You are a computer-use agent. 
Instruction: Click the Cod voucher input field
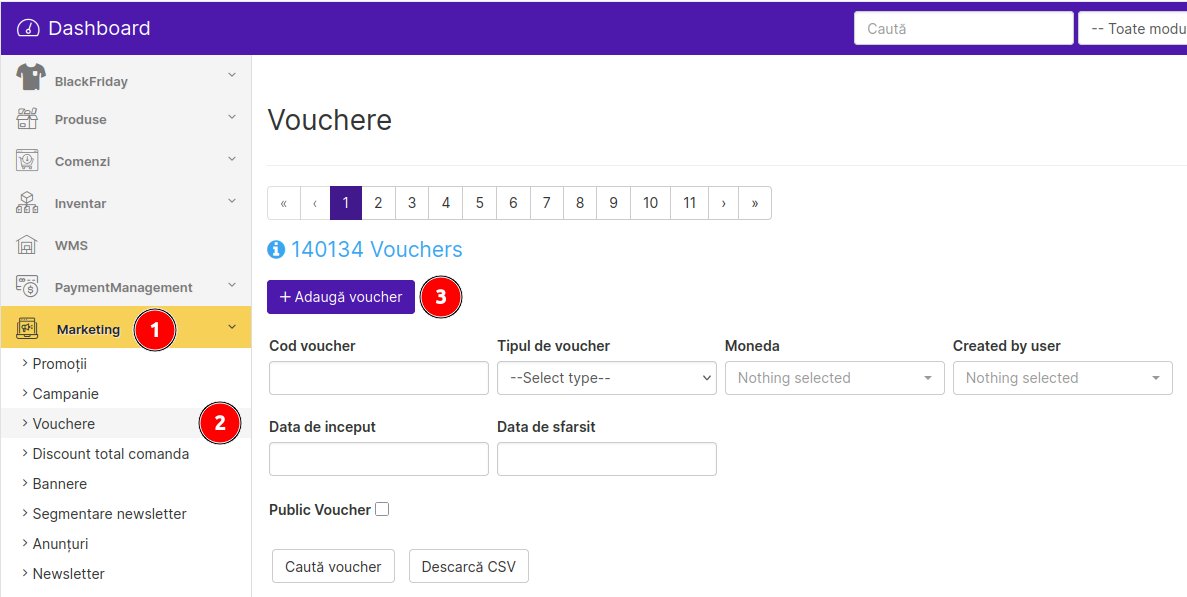[x=378, y=378]
